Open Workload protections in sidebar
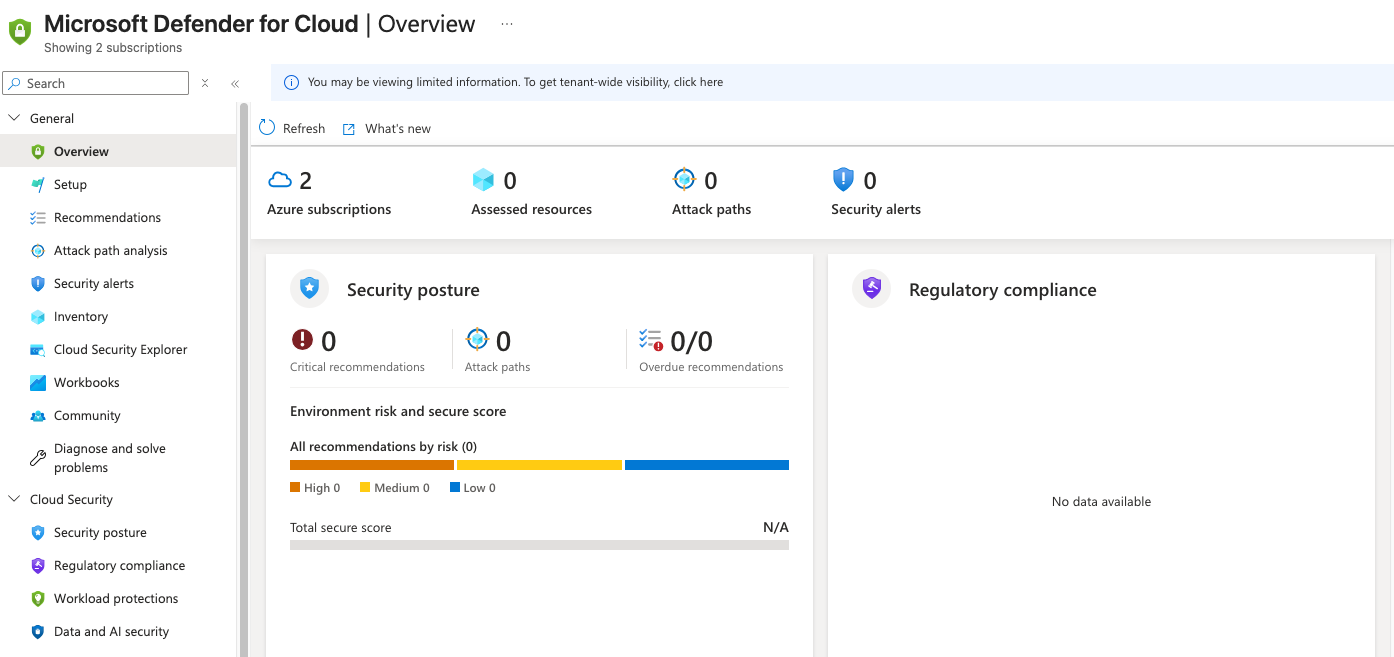The width and height of the screenshot is (1394, 657). pos(118,599)
